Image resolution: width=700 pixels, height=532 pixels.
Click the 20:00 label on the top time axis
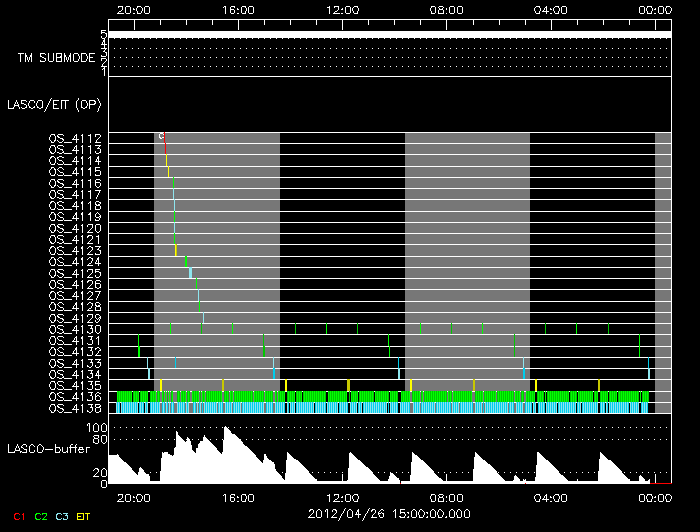[x=133, y=9]
